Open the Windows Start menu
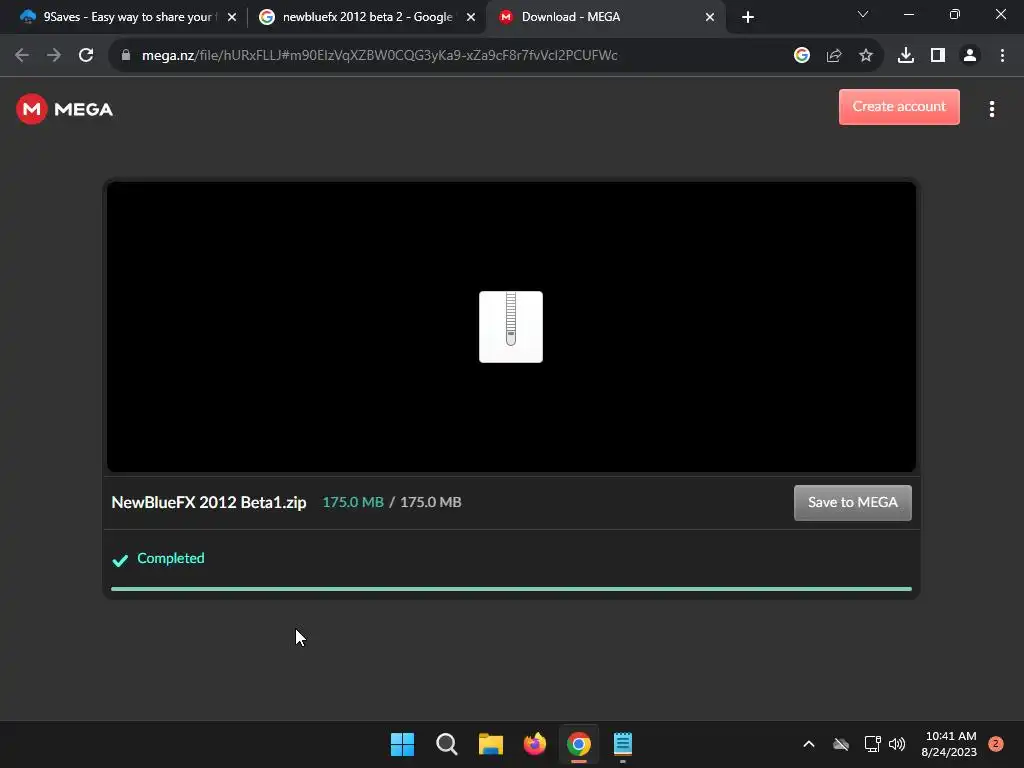Viewport: 1024px width, 768px height. click(x=402, y=744)
